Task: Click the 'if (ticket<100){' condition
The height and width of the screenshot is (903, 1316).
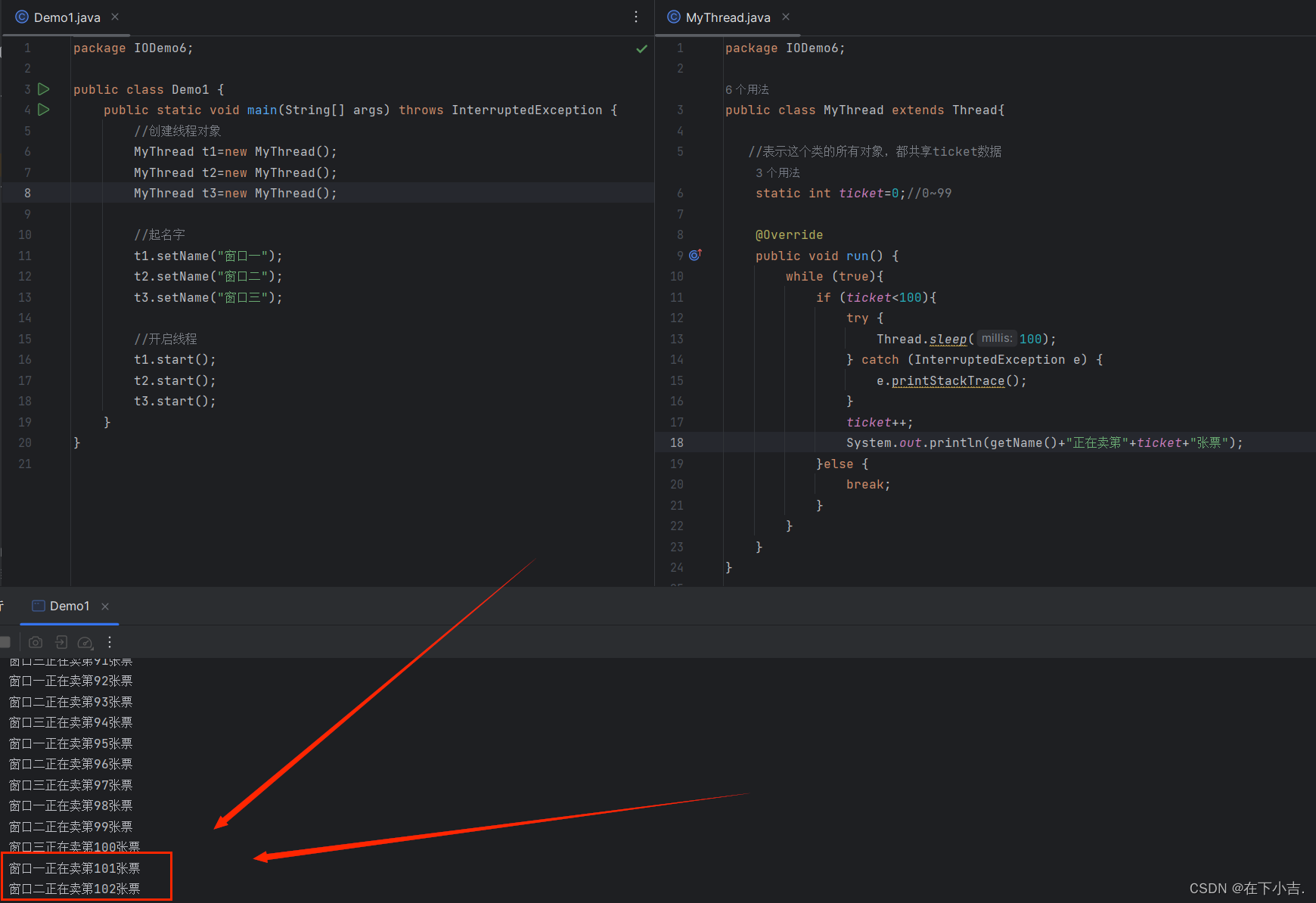Action: [x=876, y=297]
